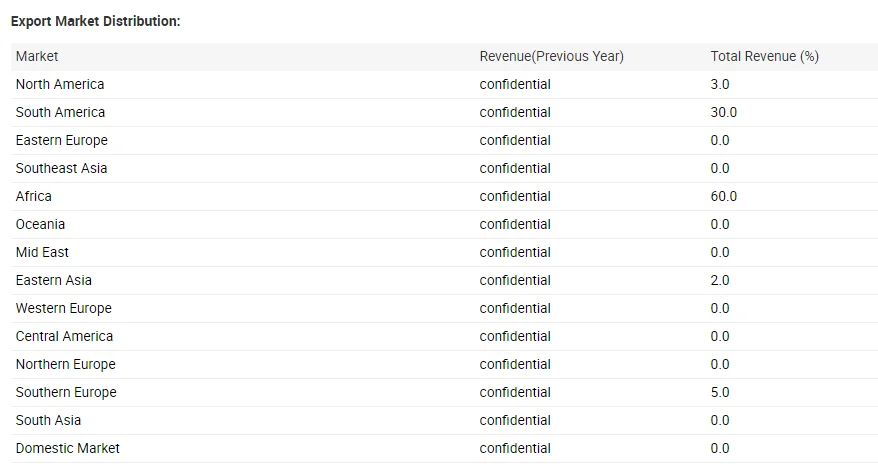
Task: Click the Eastern Asia market cell
Action: [54, 280]
